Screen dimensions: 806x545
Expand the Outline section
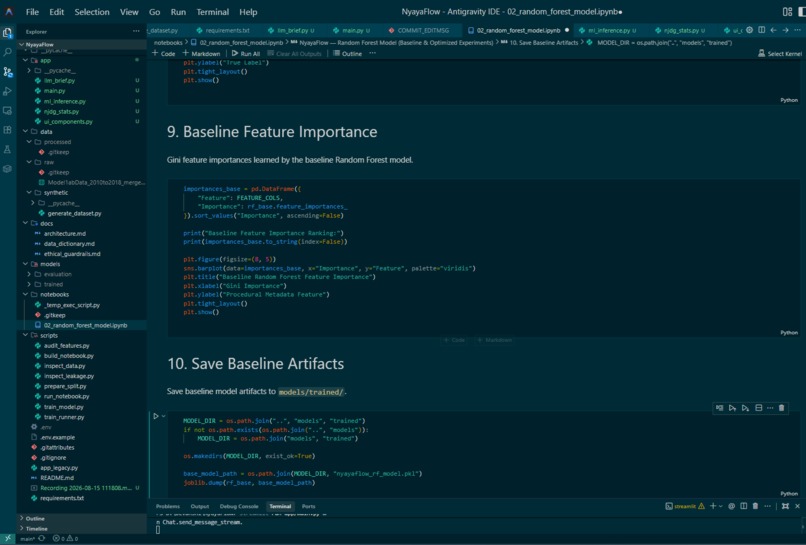35,518
